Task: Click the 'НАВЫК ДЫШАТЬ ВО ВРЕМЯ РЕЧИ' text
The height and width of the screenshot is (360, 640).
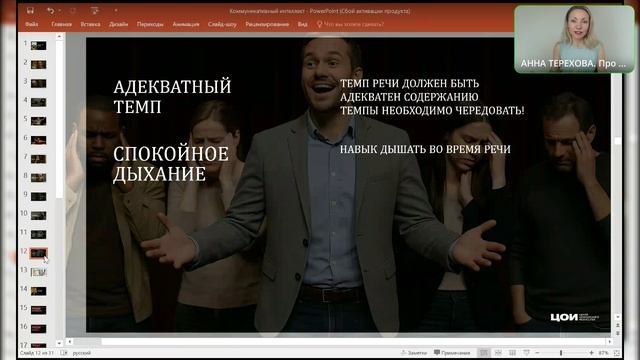Action: [x=425, y=149]
